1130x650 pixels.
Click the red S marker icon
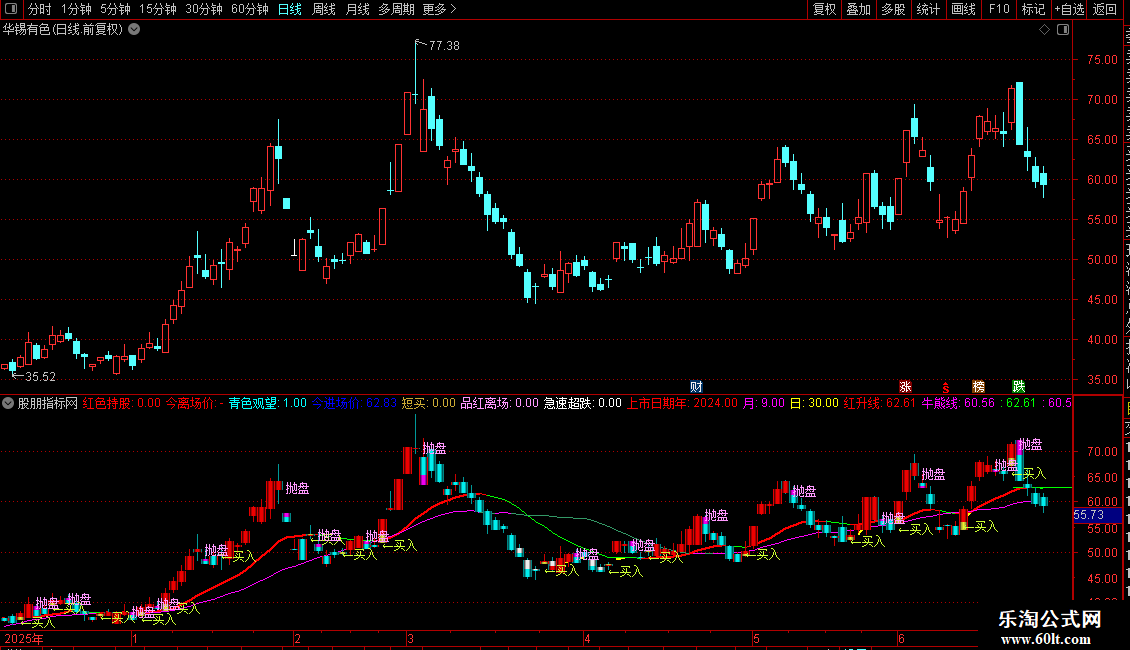(946, 387)
